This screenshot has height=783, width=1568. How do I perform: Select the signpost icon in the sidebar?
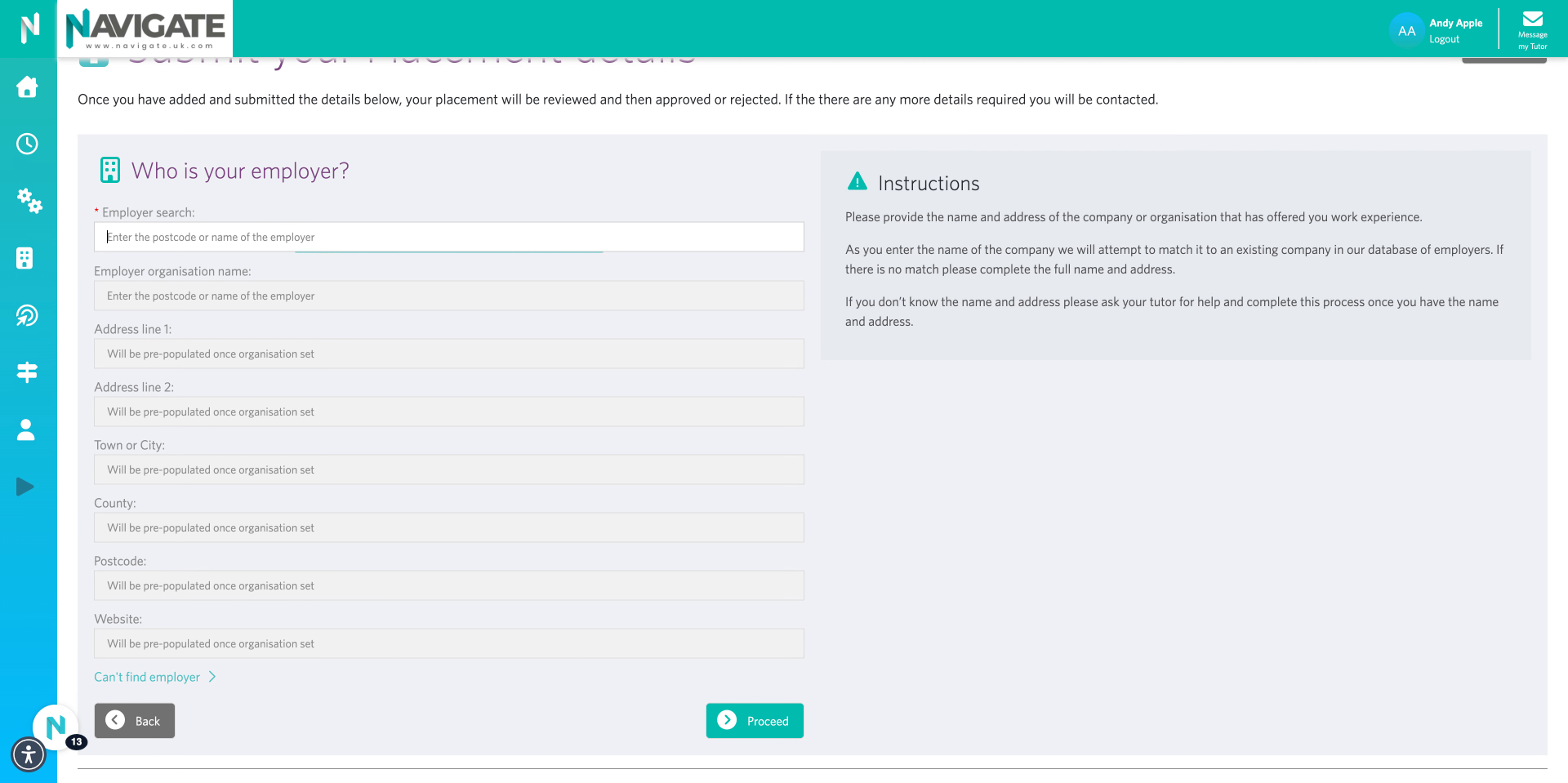click(27, 372)
